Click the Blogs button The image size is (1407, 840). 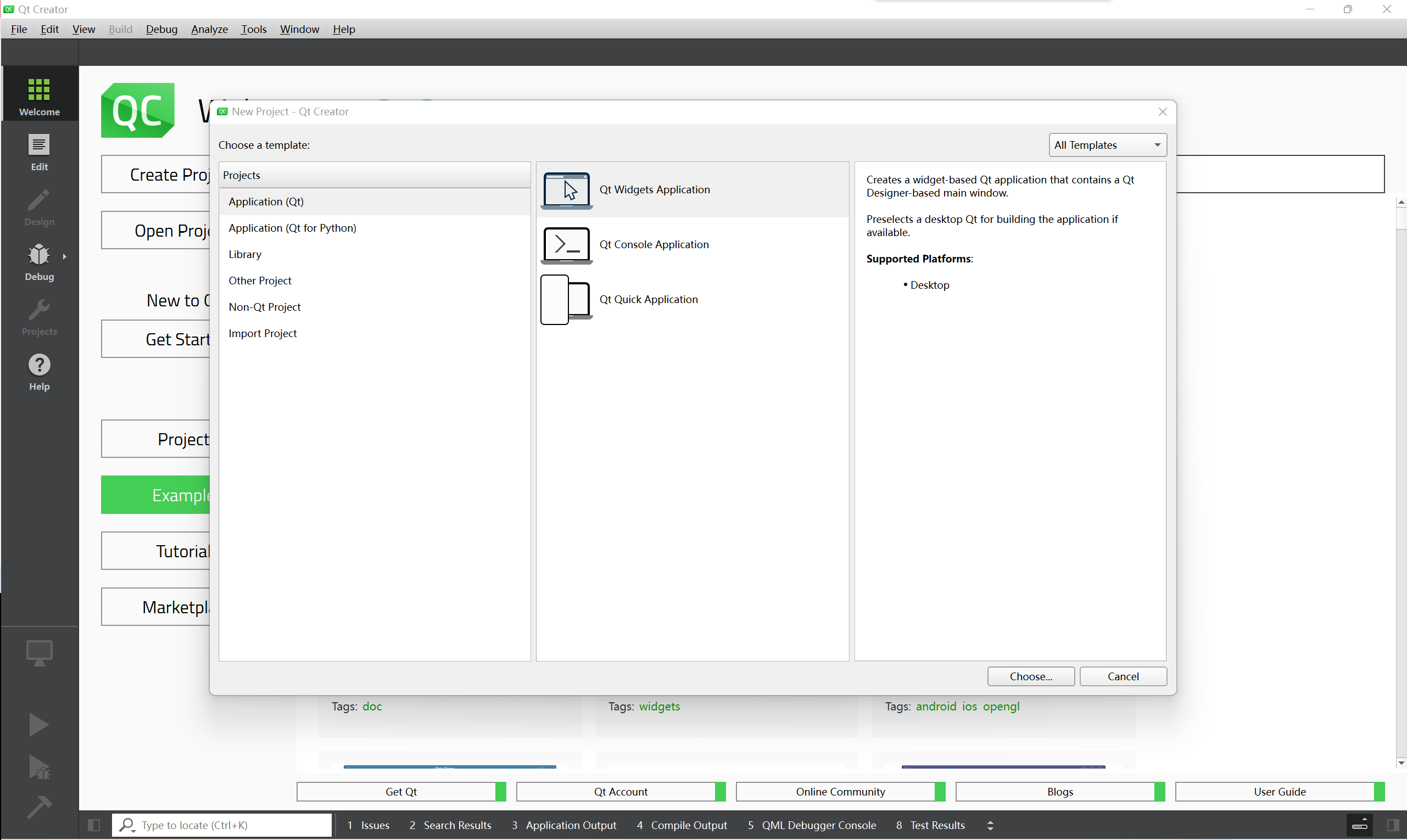[1060, 792]
